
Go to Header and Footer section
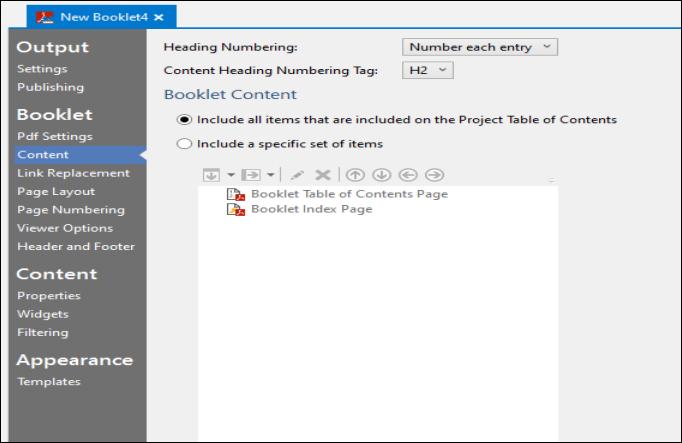[x=76, y=246]
